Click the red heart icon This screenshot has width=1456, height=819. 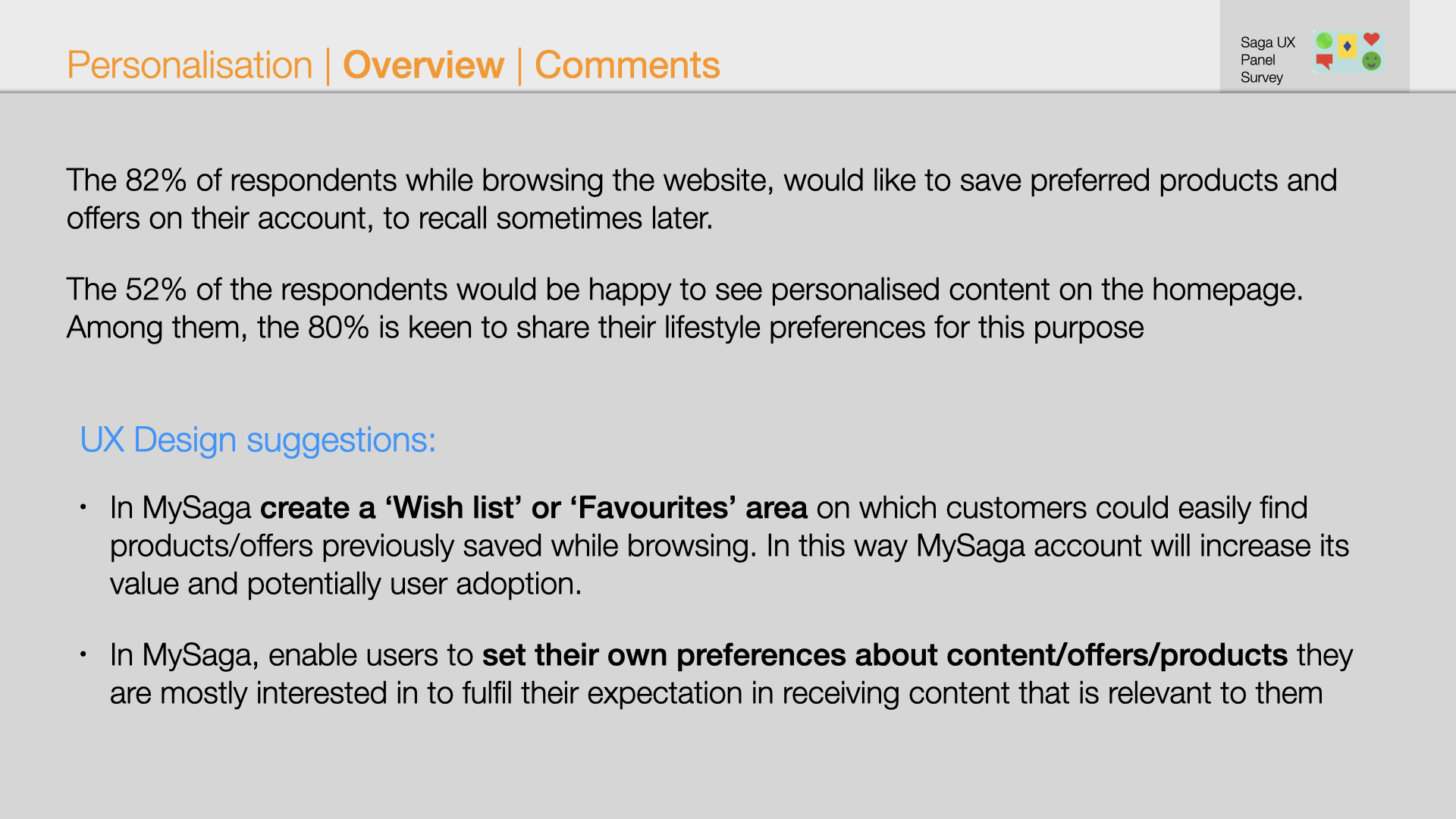pos(1371,39)
